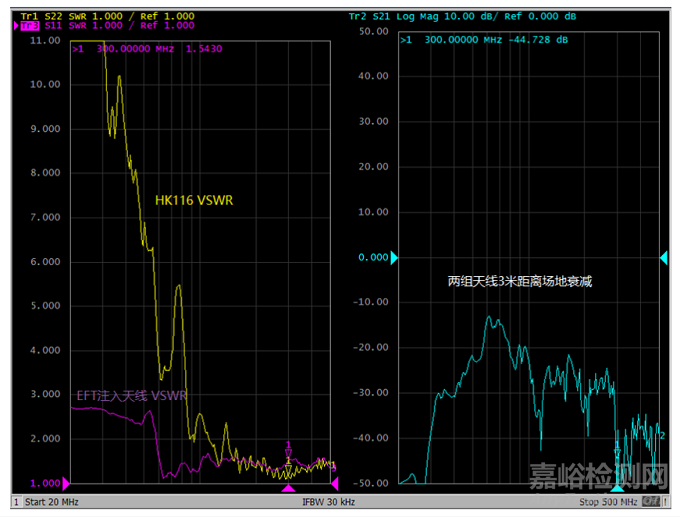Click the EFT注入天线 VSWR annotation
This screenshot has height=517, width=680.
[x=133, y=396]
